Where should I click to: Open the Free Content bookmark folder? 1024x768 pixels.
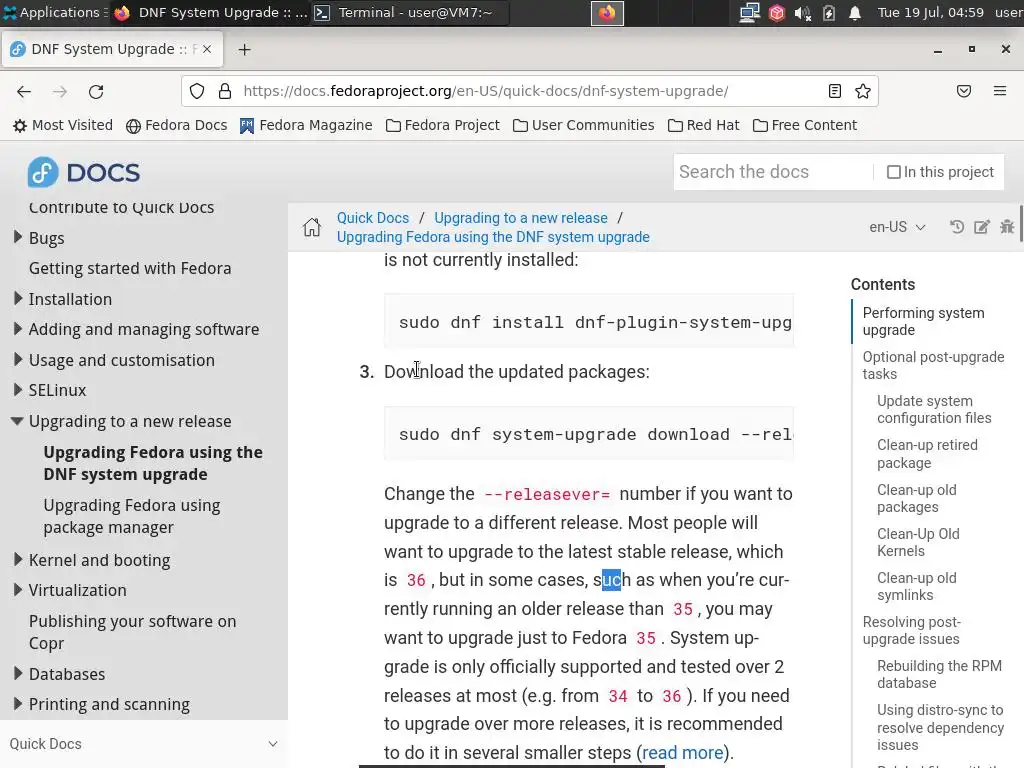tap(805, 125)
